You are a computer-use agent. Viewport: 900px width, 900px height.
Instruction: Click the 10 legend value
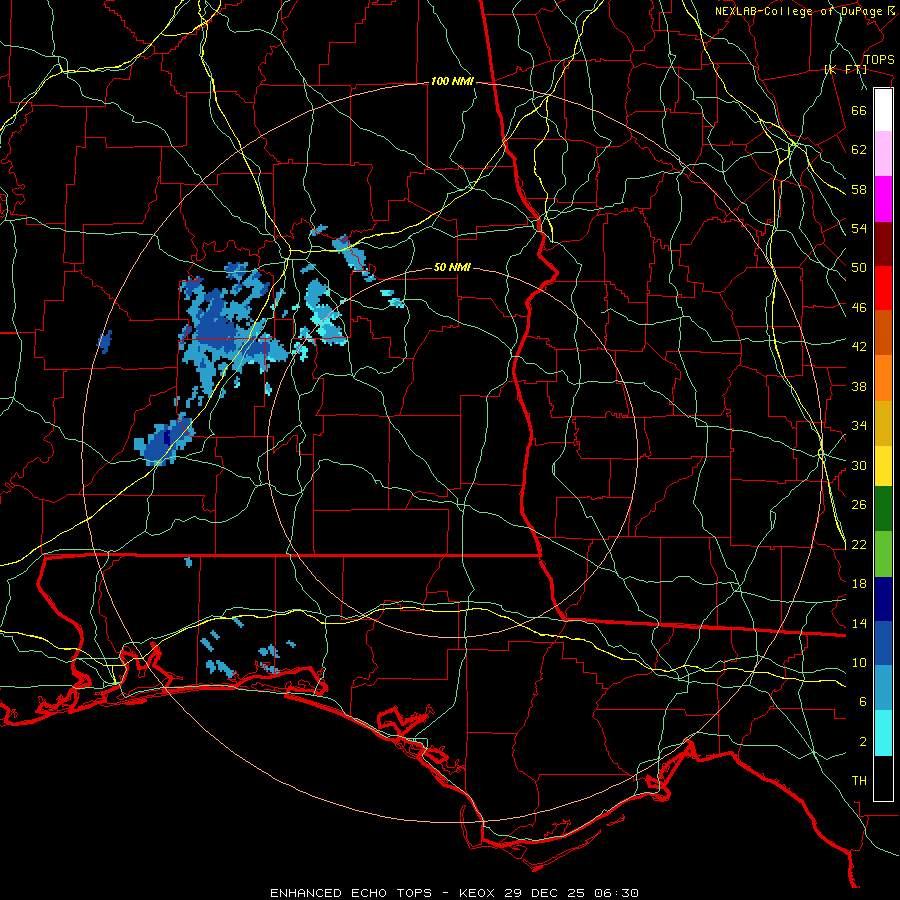pos(859,663)
